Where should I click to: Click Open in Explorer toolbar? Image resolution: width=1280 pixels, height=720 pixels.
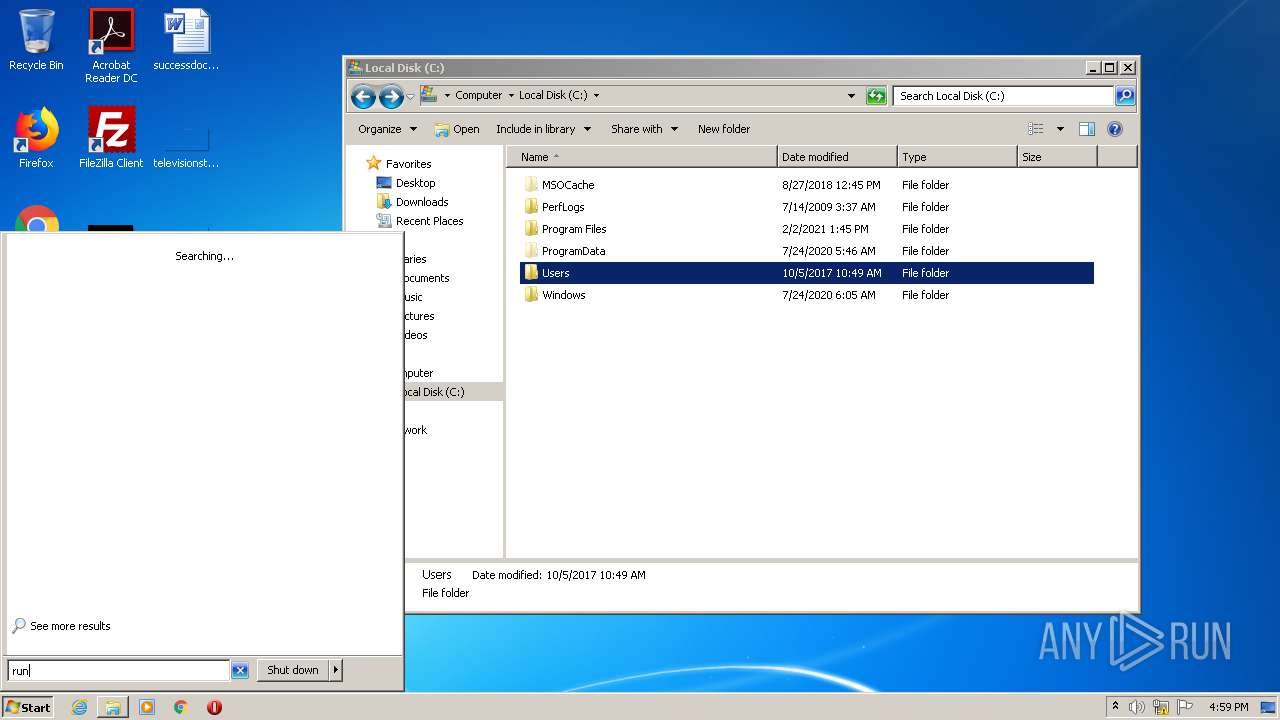tap(457, 129)
